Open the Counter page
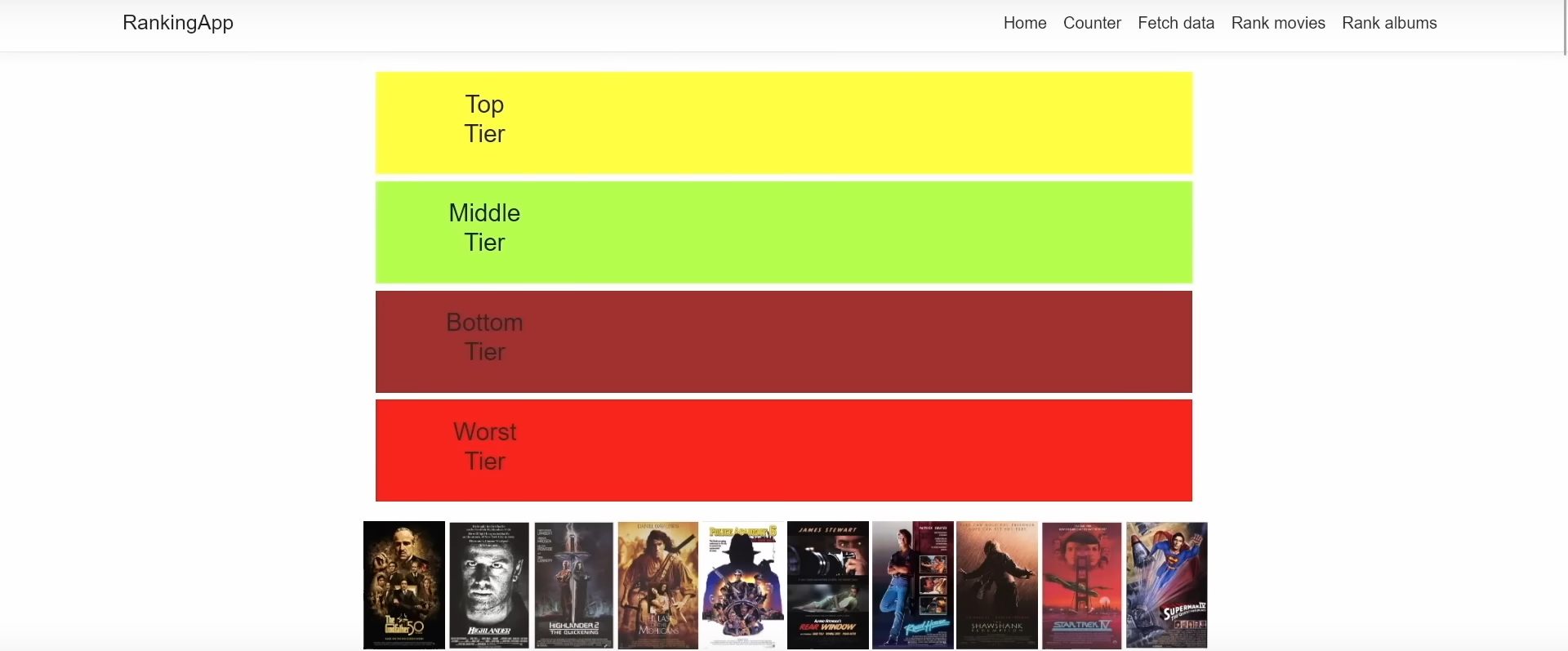Screen dimensions: 1568x651 (1092, 23)
